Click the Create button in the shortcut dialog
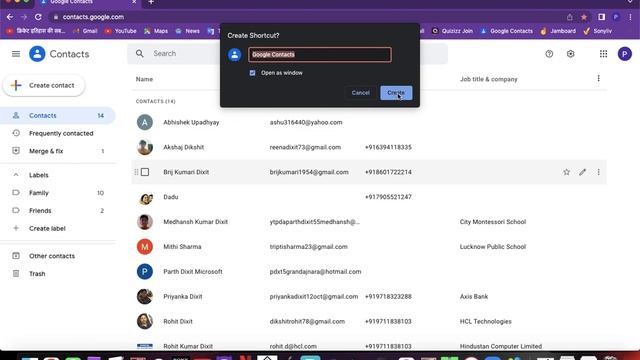 pos(396,93)
